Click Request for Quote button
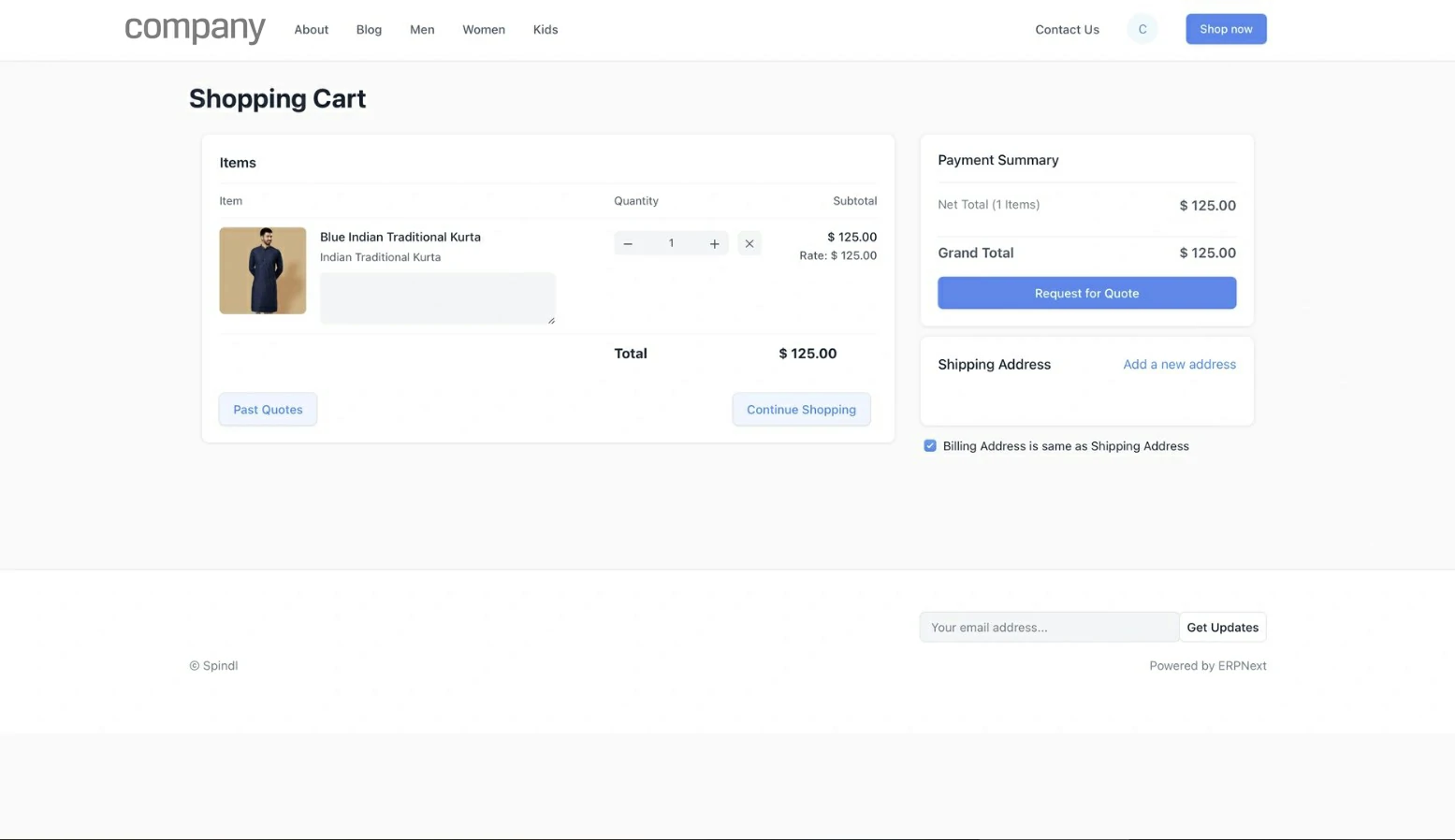 (1086, 293)
